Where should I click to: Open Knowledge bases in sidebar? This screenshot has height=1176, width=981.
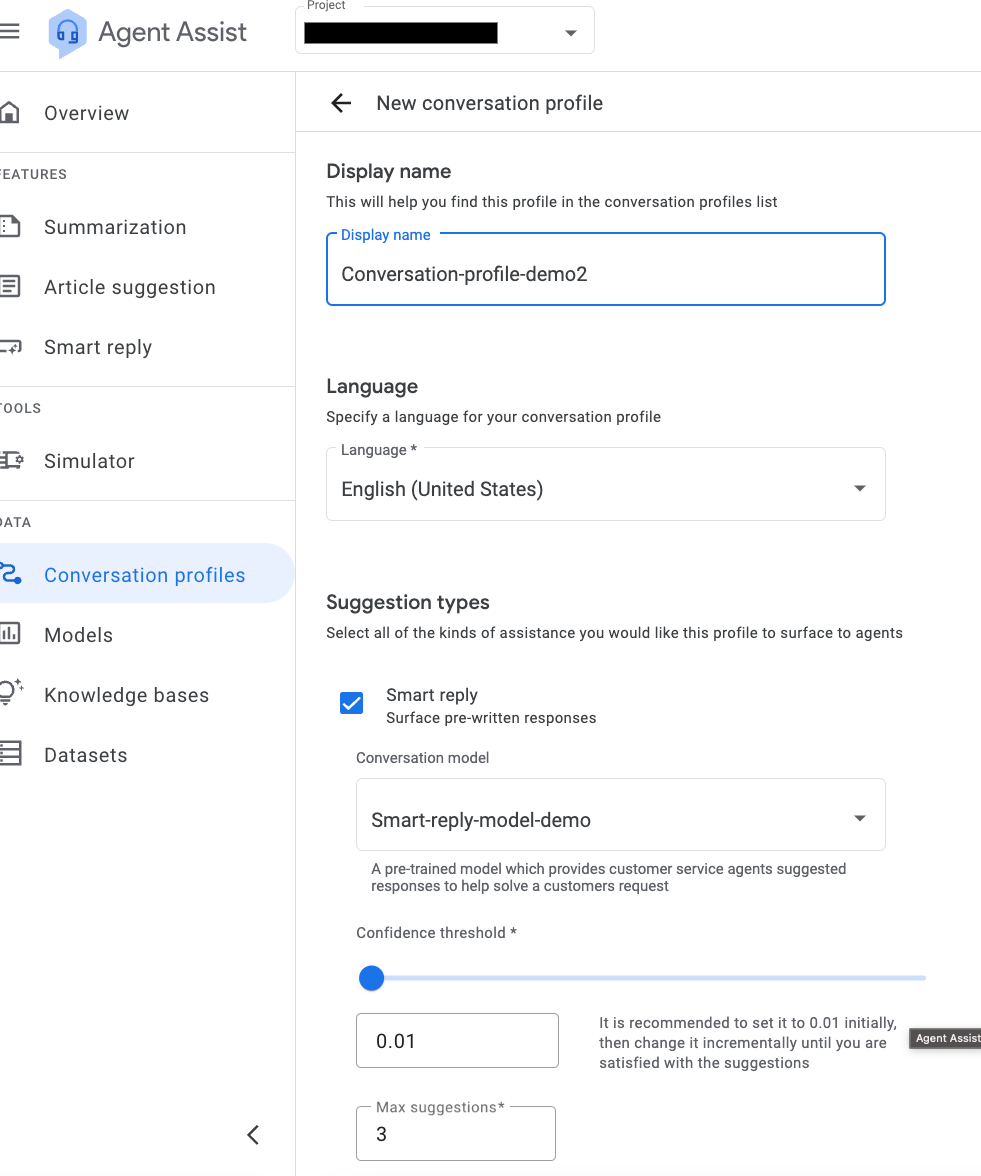(x=127, y=695)
